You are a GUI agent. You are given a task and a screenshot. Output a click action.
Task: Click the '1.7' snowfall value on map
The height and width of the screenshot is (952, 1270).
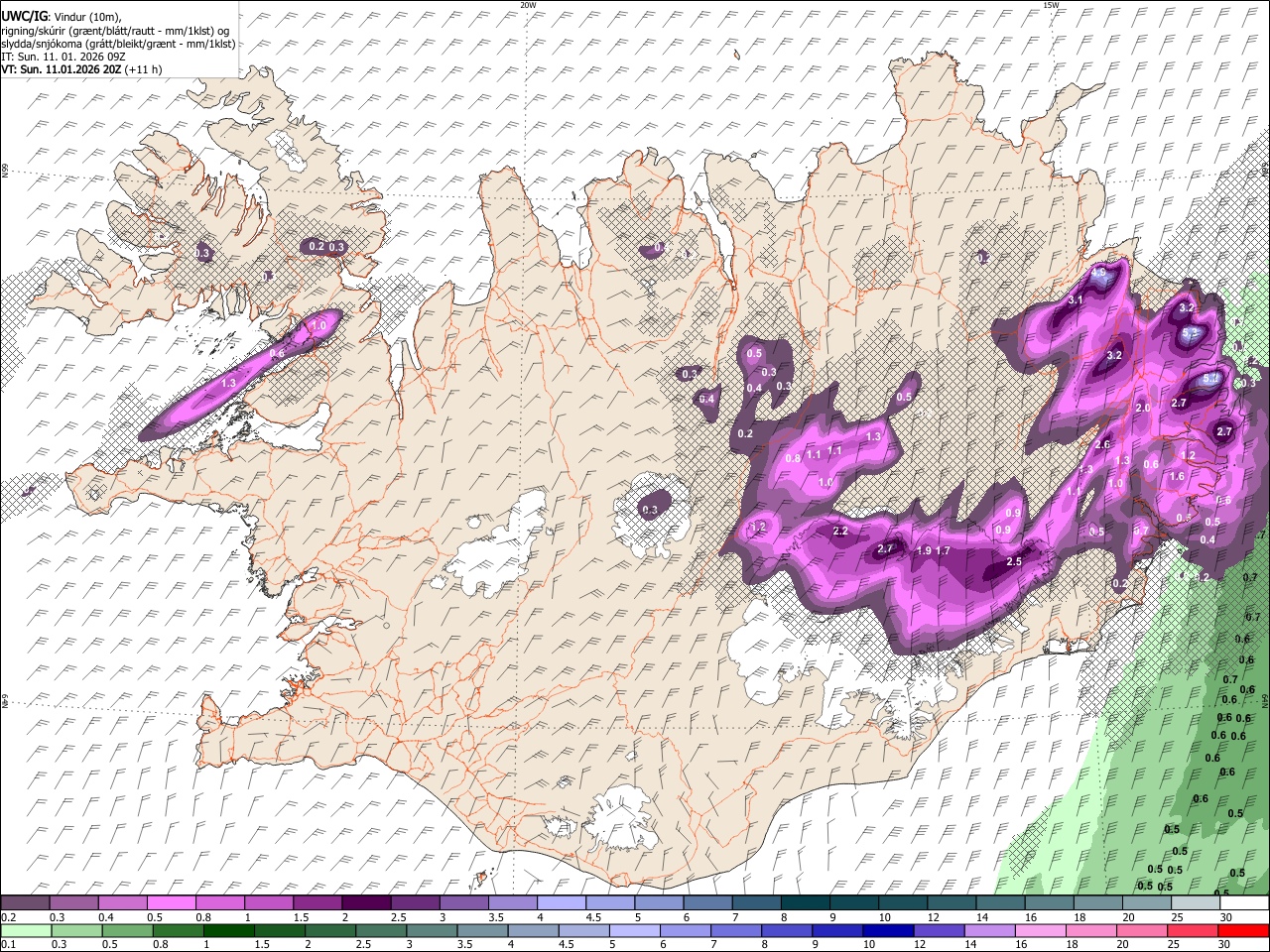pos(943,550)
